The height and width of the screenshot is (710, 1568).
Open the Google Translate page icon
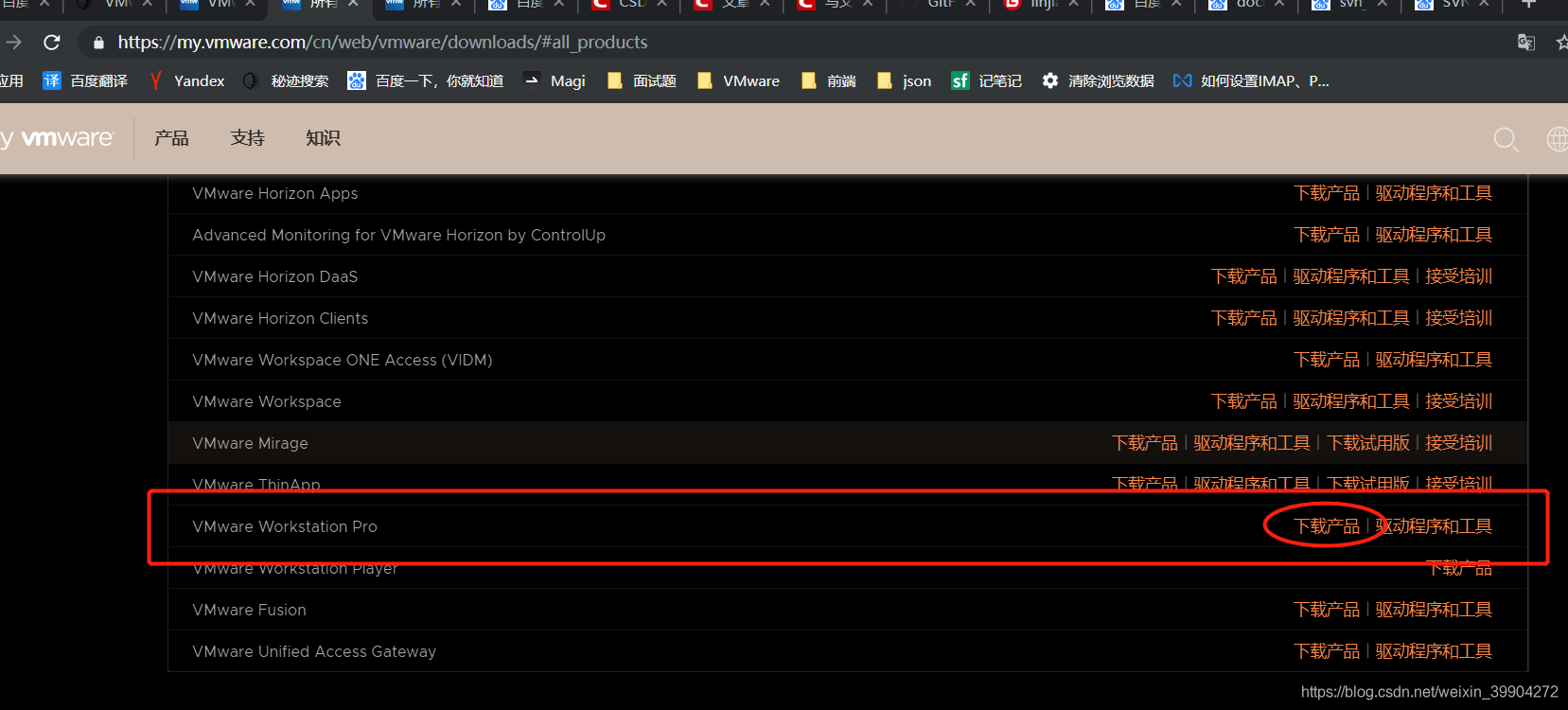coord(1526,43)
